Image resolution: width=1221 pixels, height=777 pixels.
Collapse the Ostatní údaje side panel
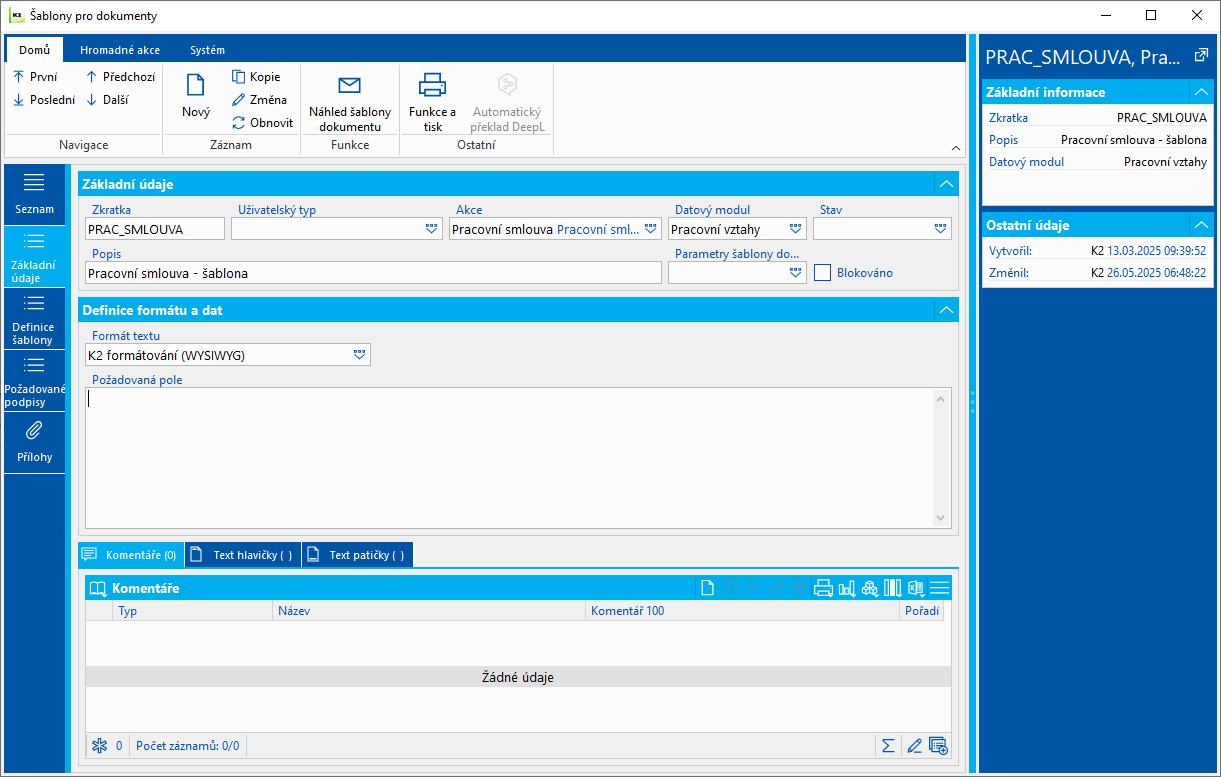coord(1201,225)
